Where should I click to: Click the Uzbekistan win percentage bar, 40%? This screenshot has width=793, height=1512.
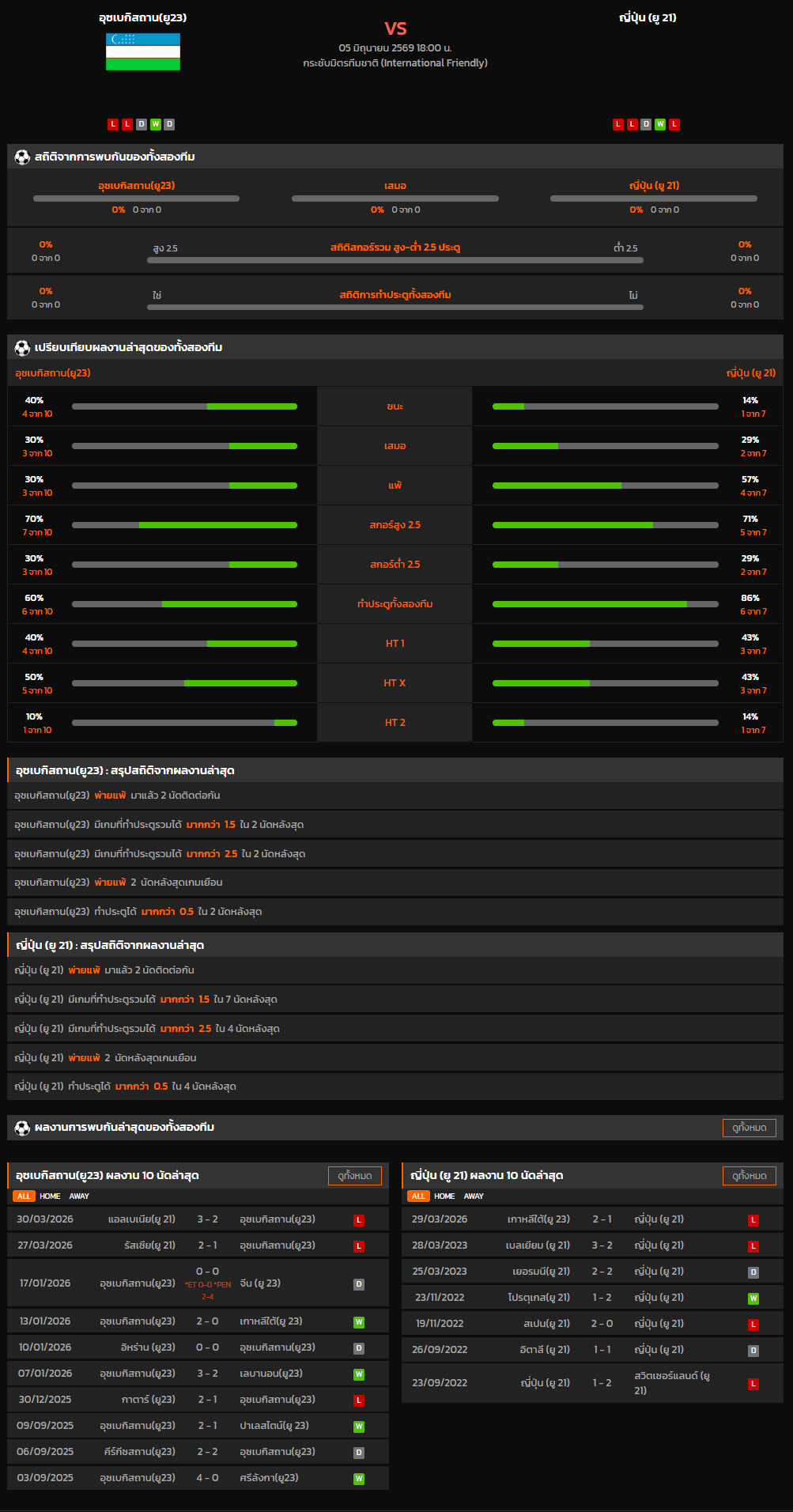[x=184, y=406]
